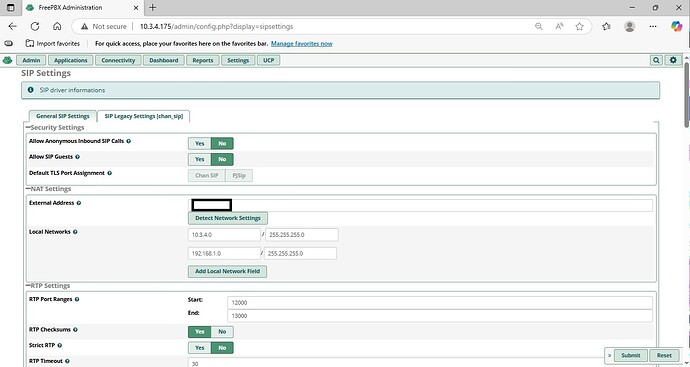Set Strict RTP to Yes

tap(200, 348)
